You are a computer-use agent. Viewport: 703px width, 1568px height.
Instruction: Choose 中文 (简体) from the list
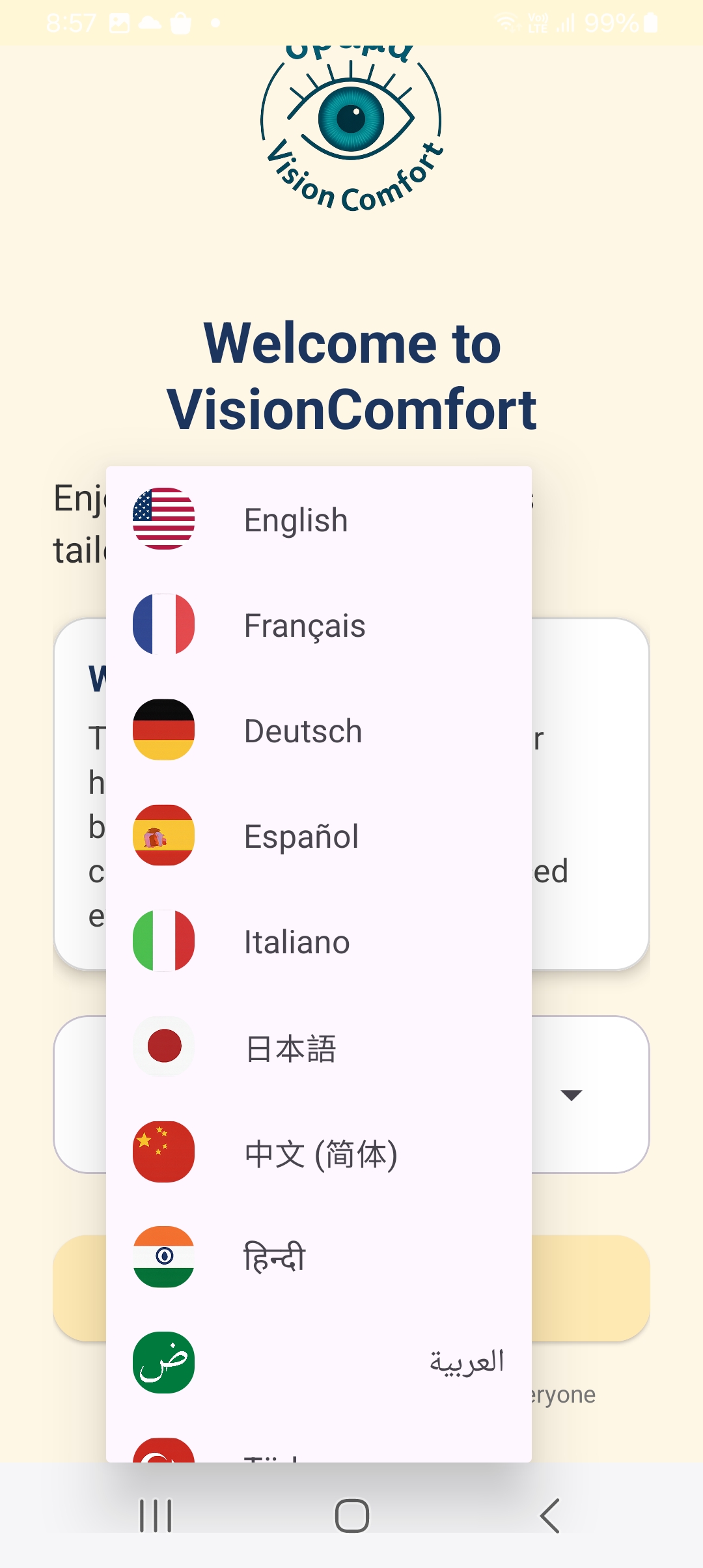pos(321,1154)
